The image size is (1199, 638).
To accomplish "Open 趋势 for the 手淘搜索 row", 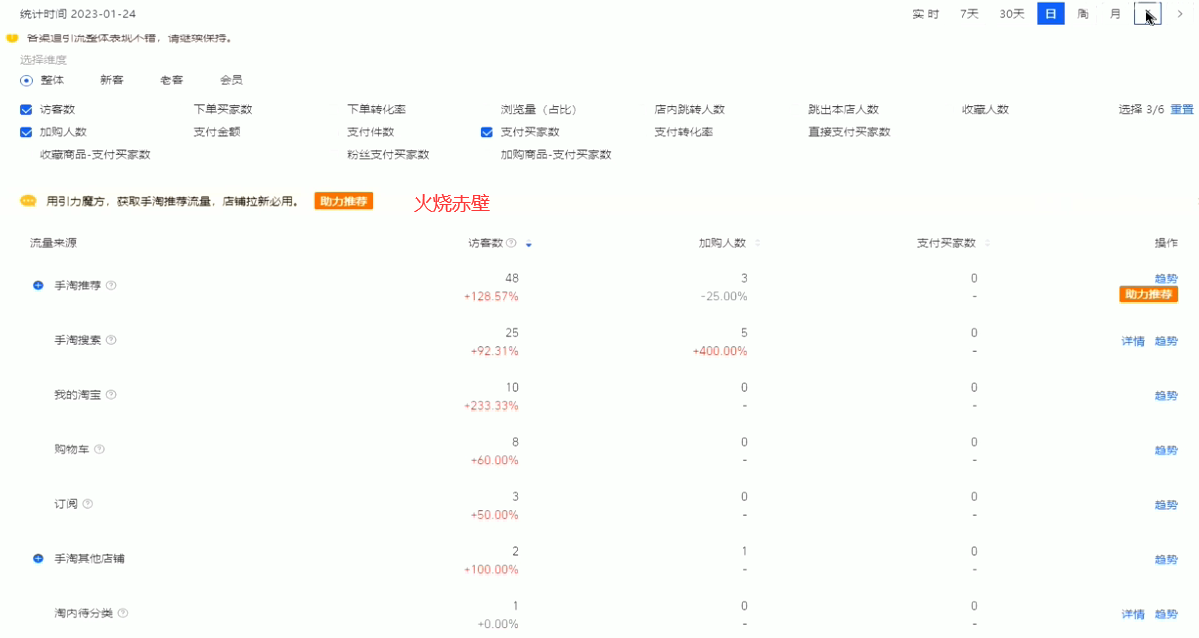I will (x=1166, y=341).
